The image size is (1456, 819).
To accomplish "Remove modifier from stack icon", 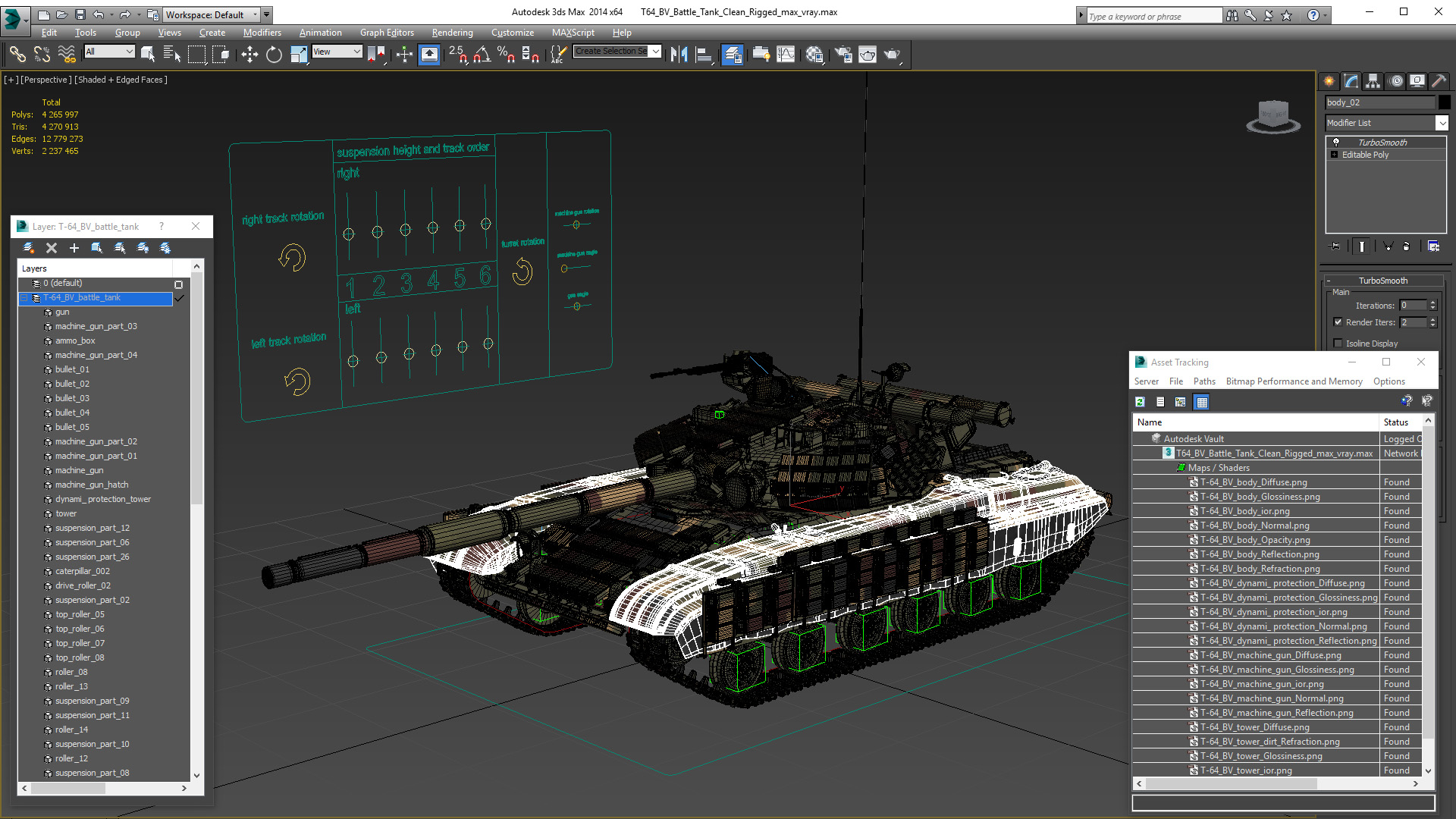I will tap(1407, 246).
